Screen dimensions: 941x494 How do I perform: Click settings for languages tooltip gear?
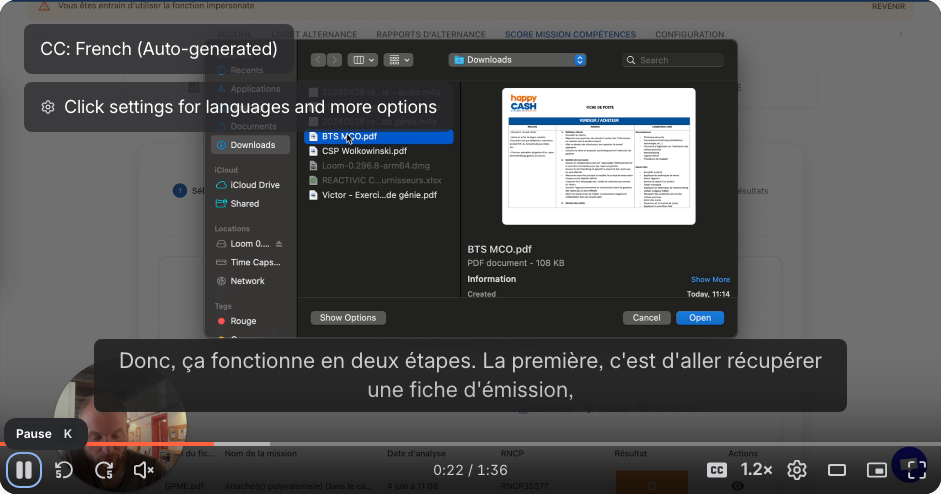tap(48, 107)
